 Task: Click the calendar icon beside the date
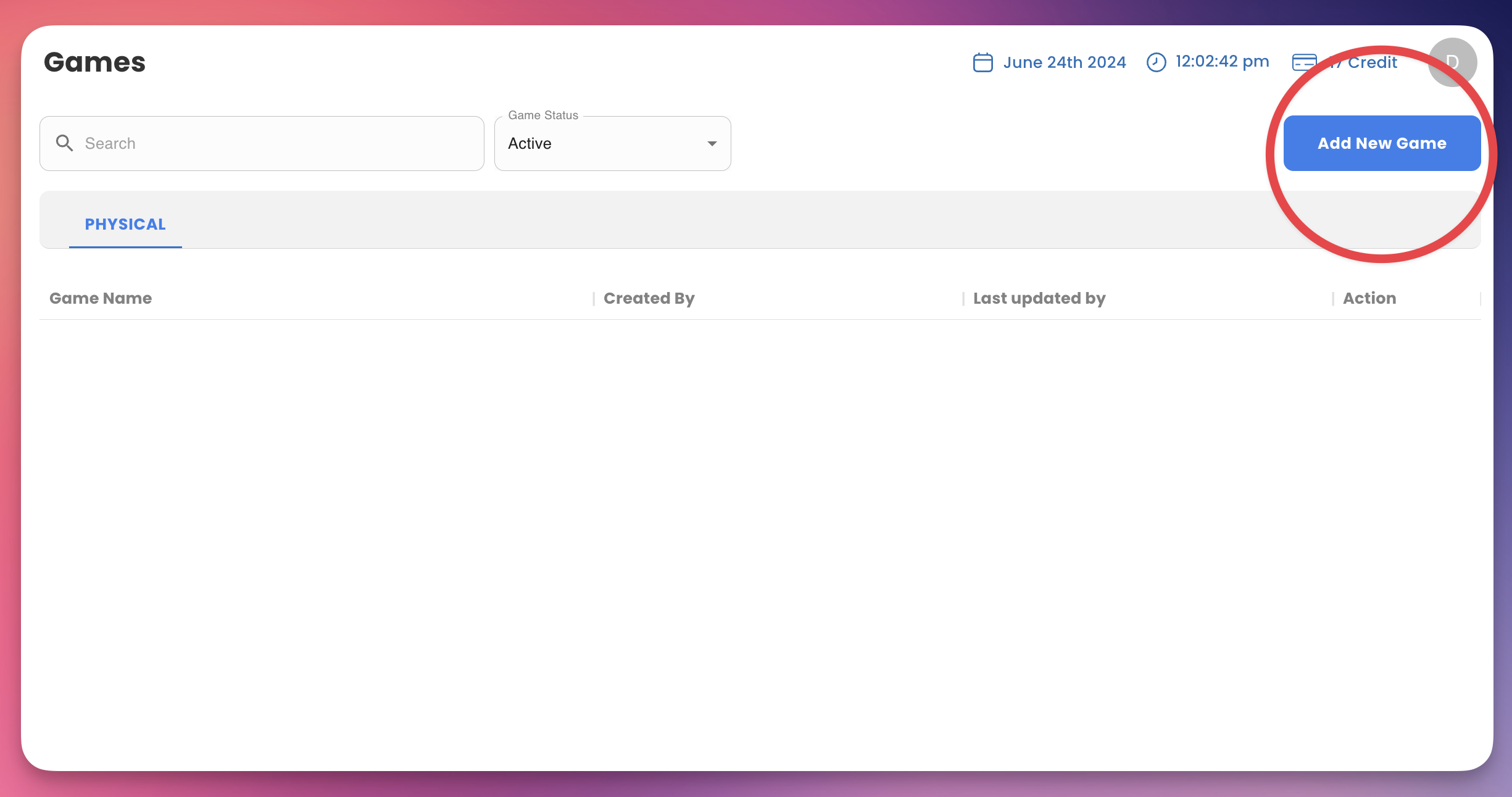pyautogui.click(x=982, y=62)
